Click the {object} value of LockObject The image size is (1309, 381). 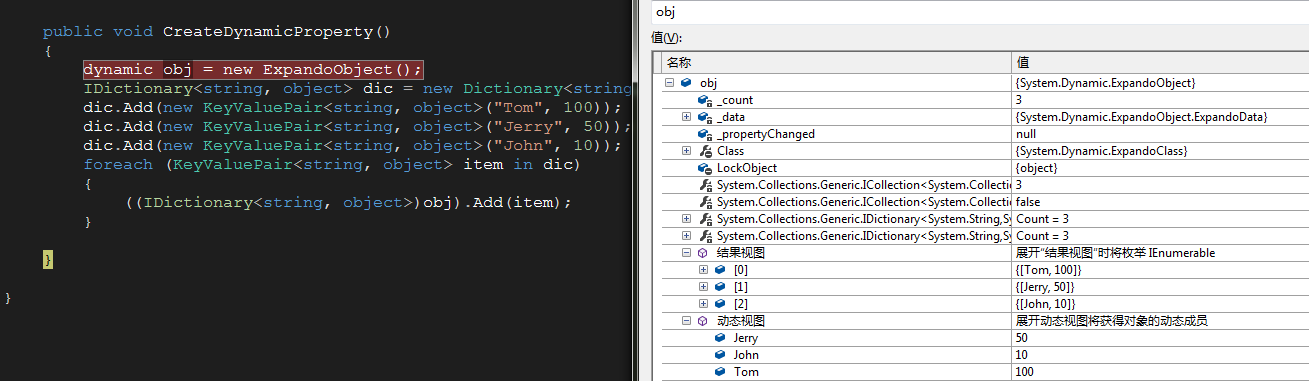(1036, 168)
